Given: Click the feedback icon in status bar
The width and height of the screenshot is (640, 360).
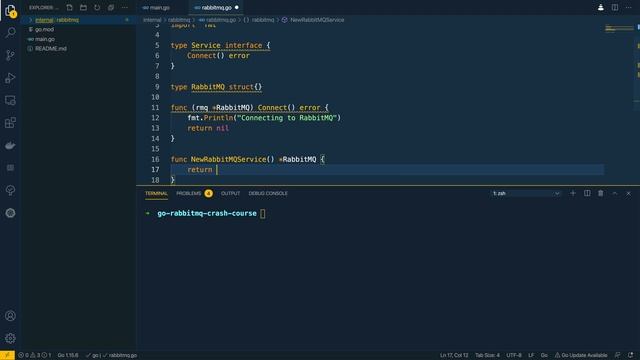Looking at the screenshot, I should click(x=618, y=355).
